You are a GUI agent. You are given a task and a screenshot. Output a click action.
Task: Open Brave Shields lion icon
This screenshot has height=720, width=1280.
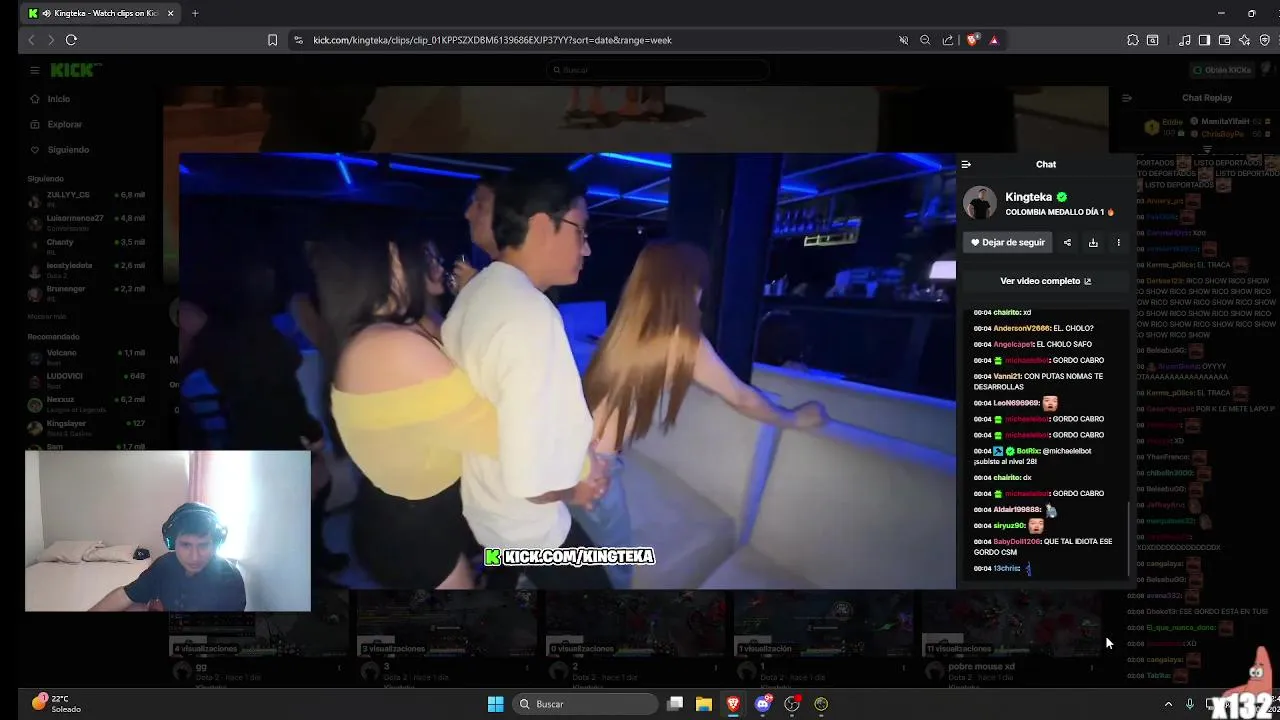coord(972,40)
